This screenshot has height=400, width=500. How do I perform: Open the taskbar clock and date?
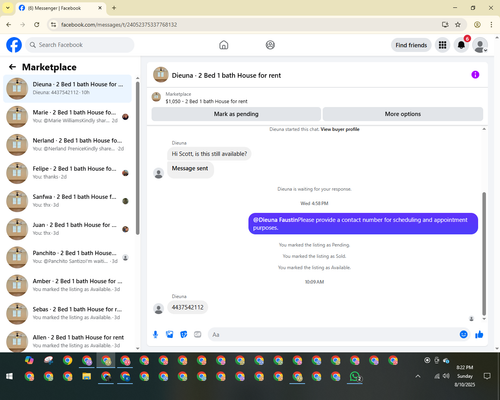465,376
